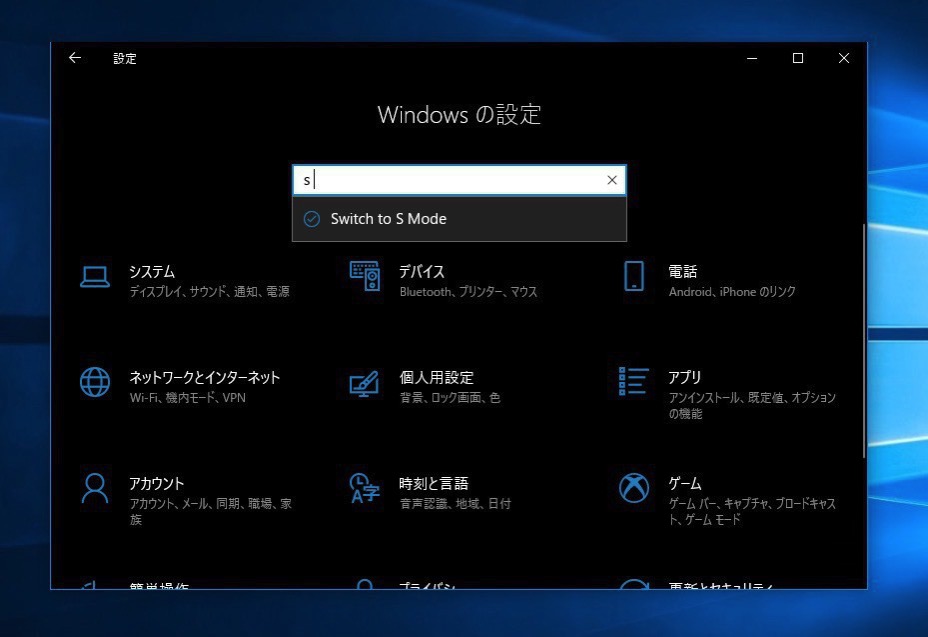Maximize the 設定 window
The height and width of the screenshot is (637, 928).
pyautogui.click(x=798, y=58)
